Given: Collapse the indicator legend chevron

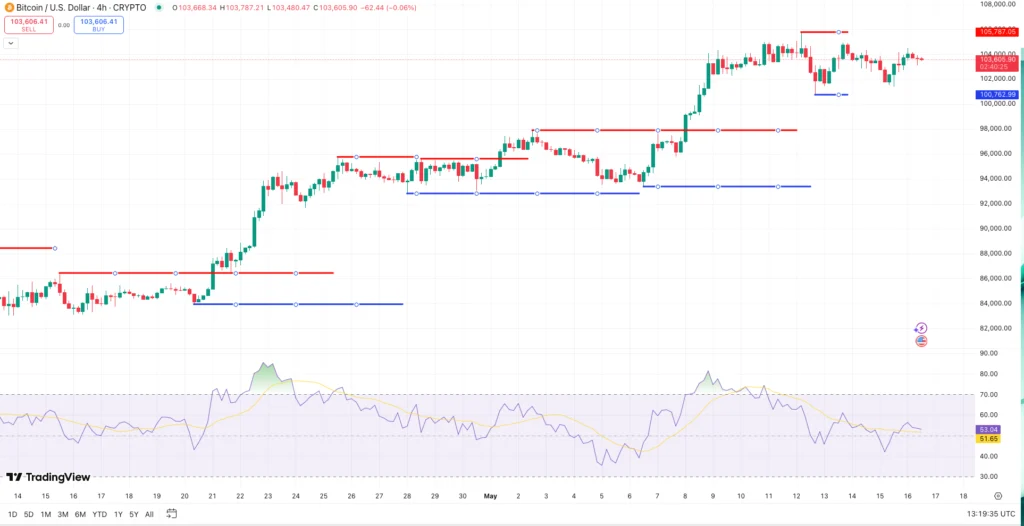Looking at the screenshot, I should (10, 43).
